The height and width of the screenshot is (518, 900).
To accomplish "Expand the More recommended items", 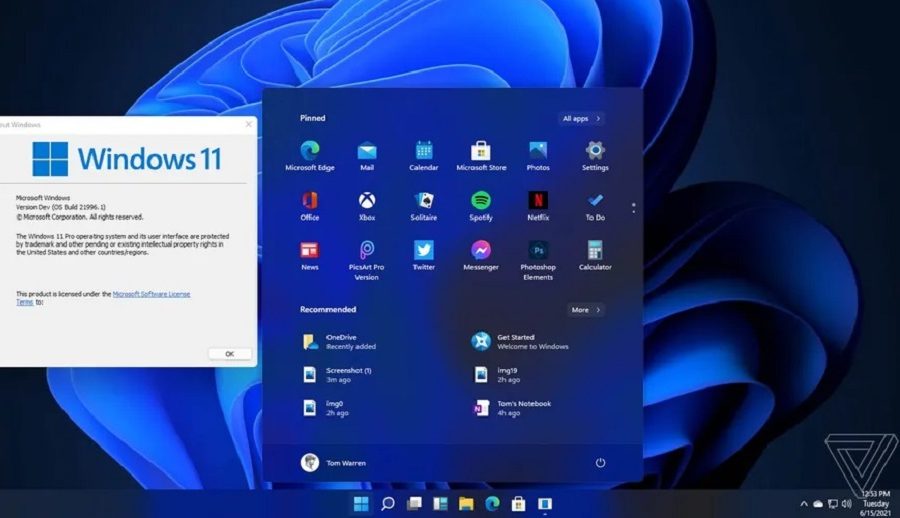I will [585, 310].
